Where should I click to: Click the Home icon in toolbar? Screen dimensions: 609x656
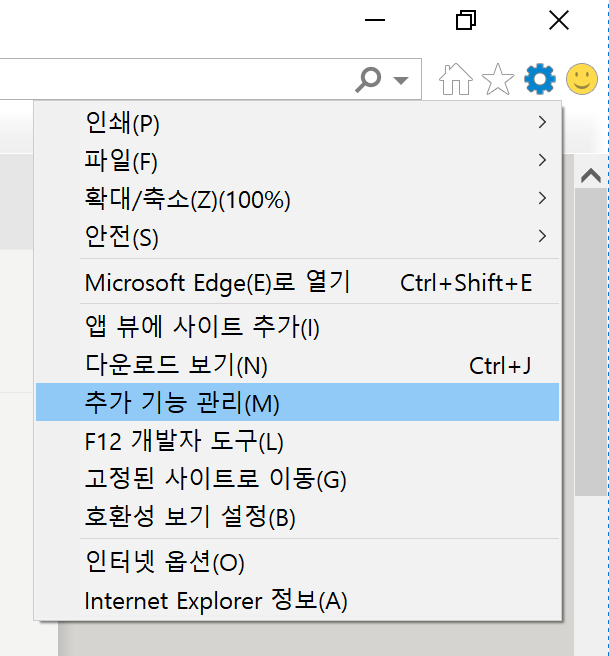tap(455, 79)
